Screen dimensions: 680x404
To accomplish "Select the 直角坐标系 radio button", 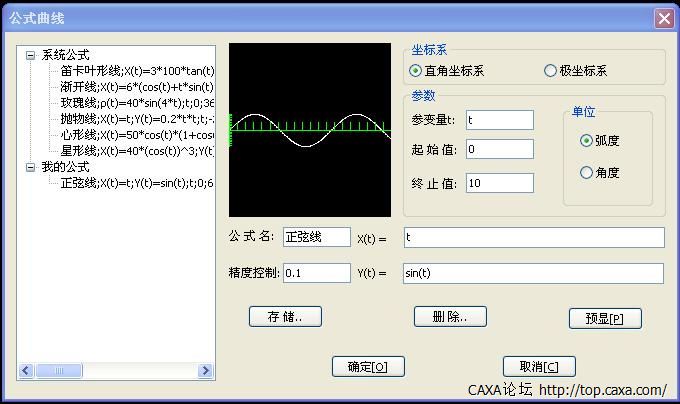I will [415, 70].
